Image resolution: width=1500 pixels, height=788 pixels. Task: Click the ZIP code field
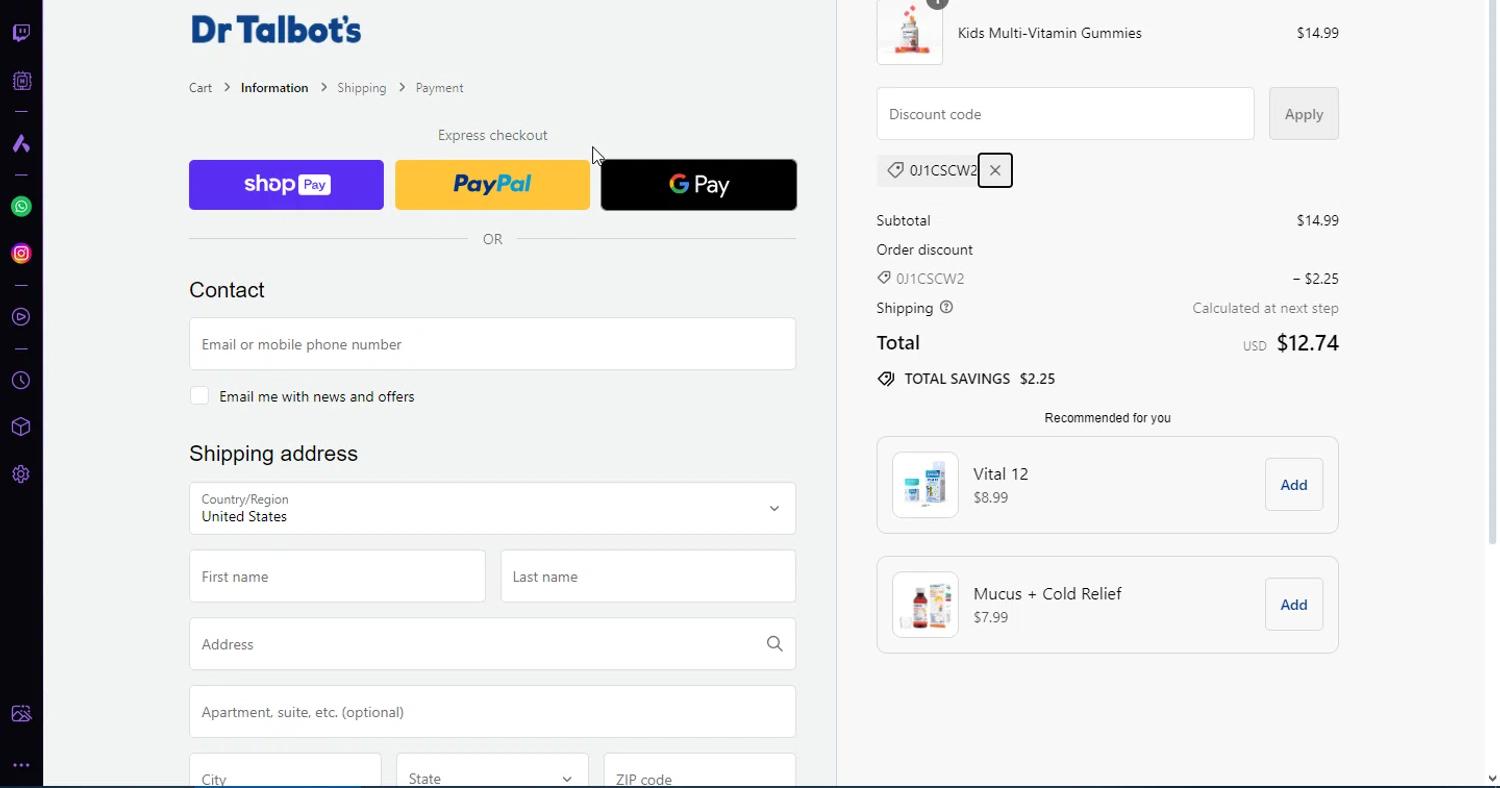[700, 771]
